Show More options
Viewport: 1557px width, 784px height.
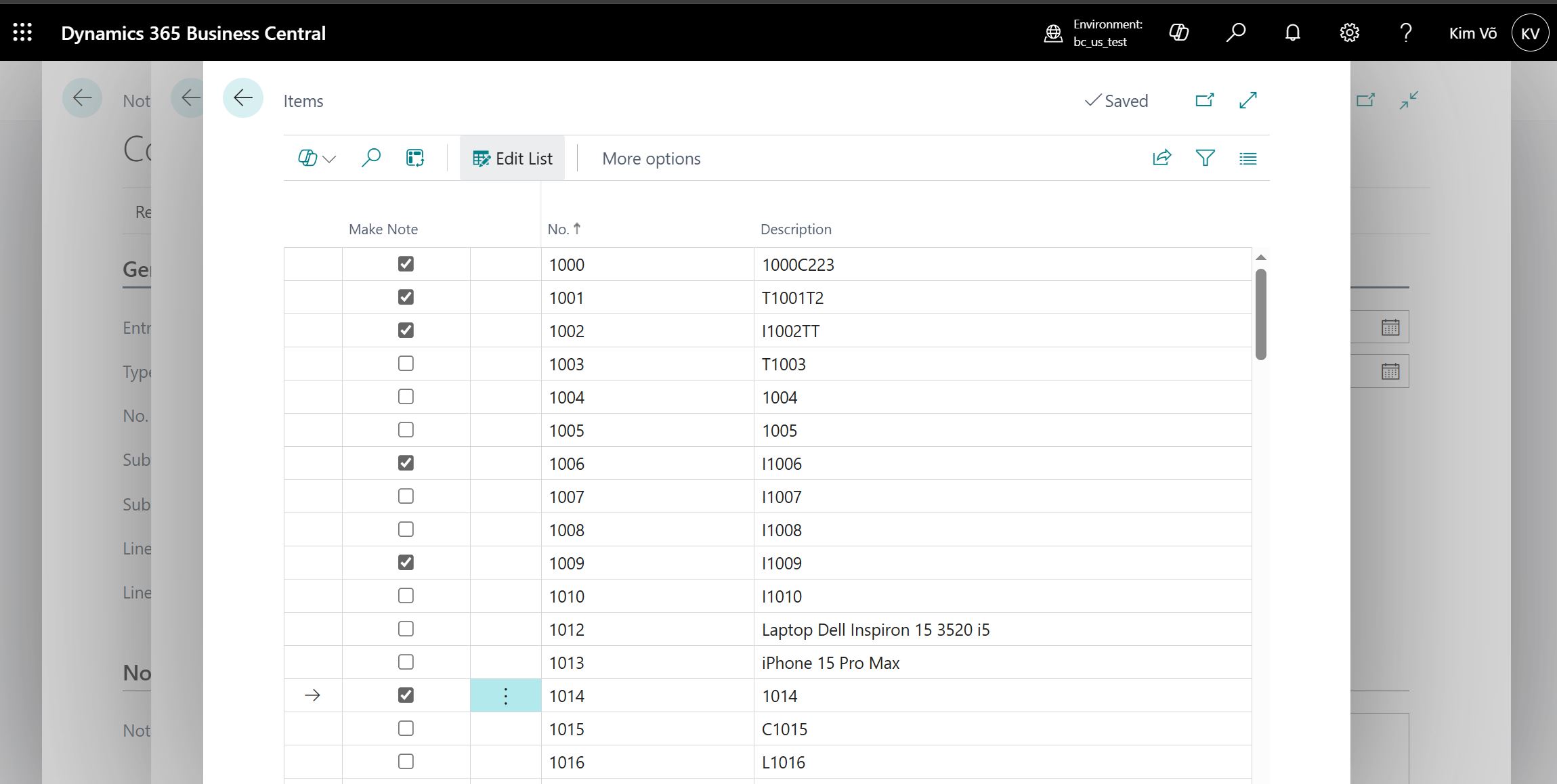651,158
